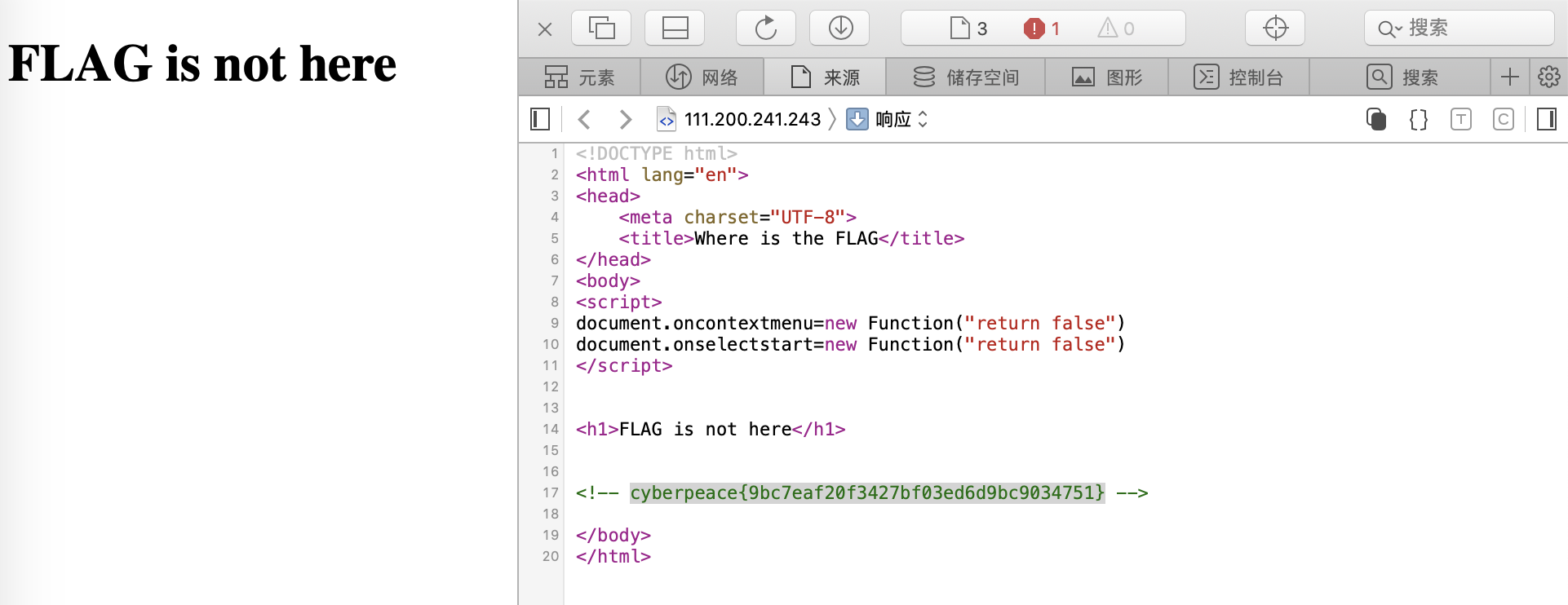Click the <h1>FLAG is not here</h1> source line
Screen dimensions: 1568x605
[x=711, y=429]
